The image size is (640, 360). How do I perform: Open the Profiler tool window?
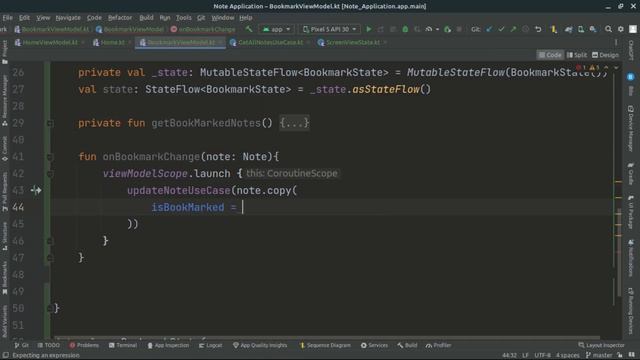tap(438, 345)
